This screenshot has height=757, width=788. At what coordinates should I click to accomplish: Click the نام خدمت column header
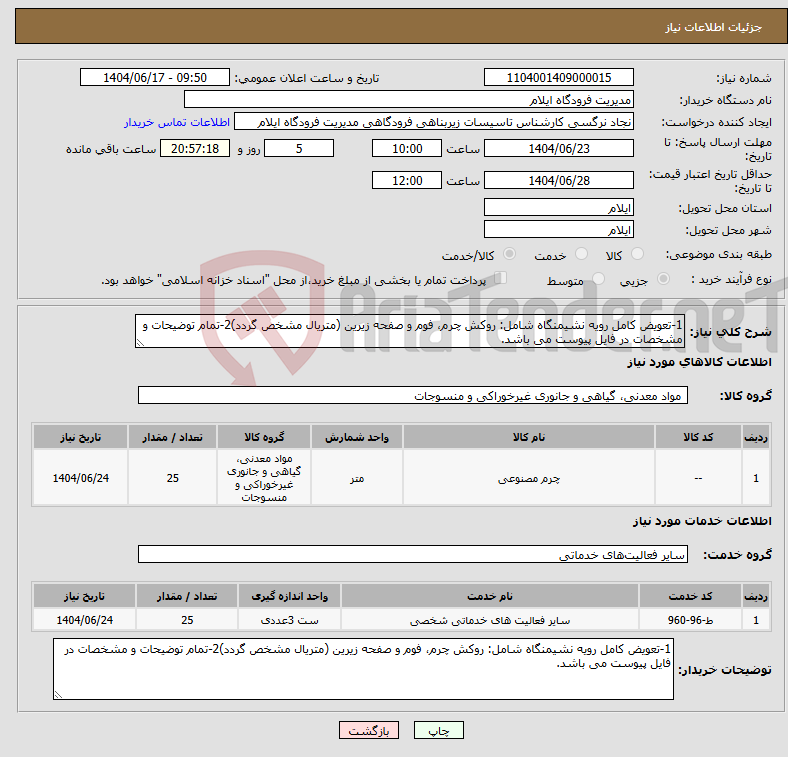point(490,596)
